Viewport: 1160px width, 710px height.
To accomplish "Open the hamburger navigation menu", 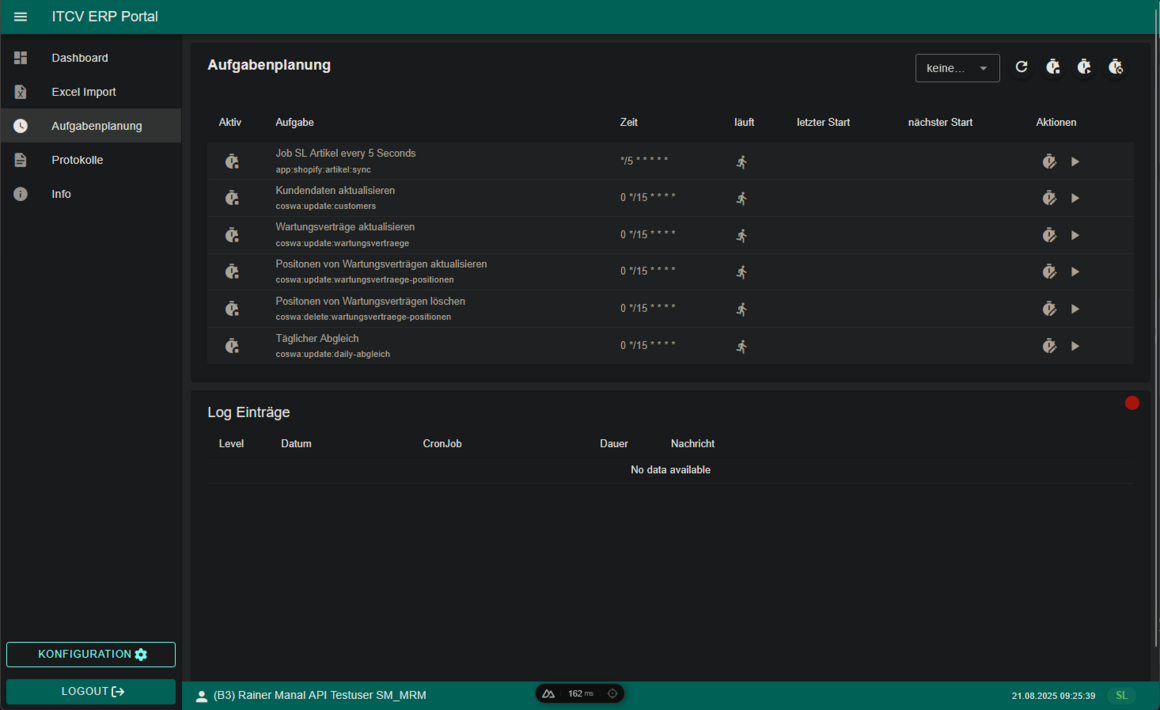I will (x=20, y=17).
